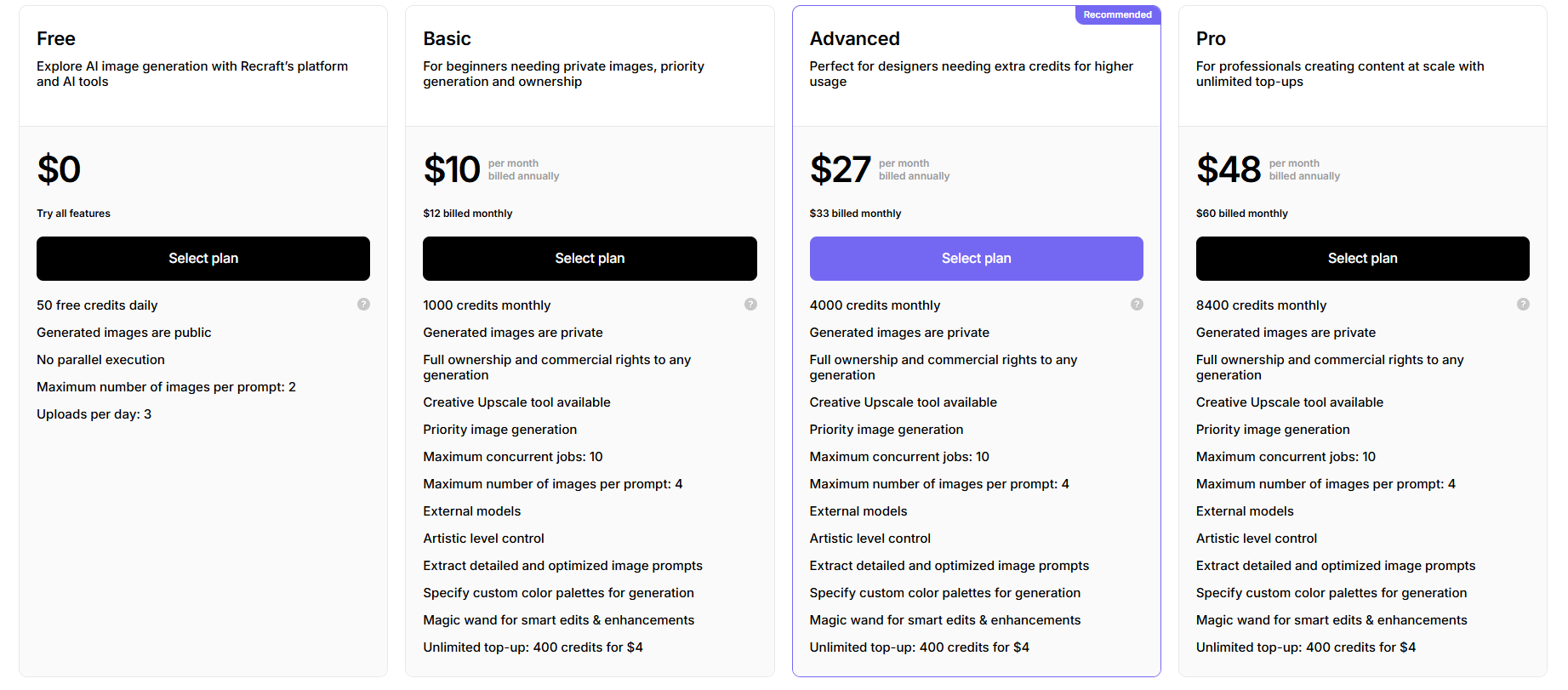The width and height of the screenshot is (1568, 690).
Task: Click Try all features text
Action: pos(73,214)
